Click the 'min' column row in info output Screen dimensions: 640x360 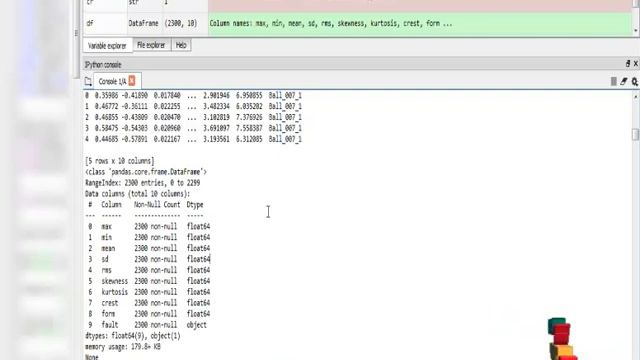(x=149, y=238)
